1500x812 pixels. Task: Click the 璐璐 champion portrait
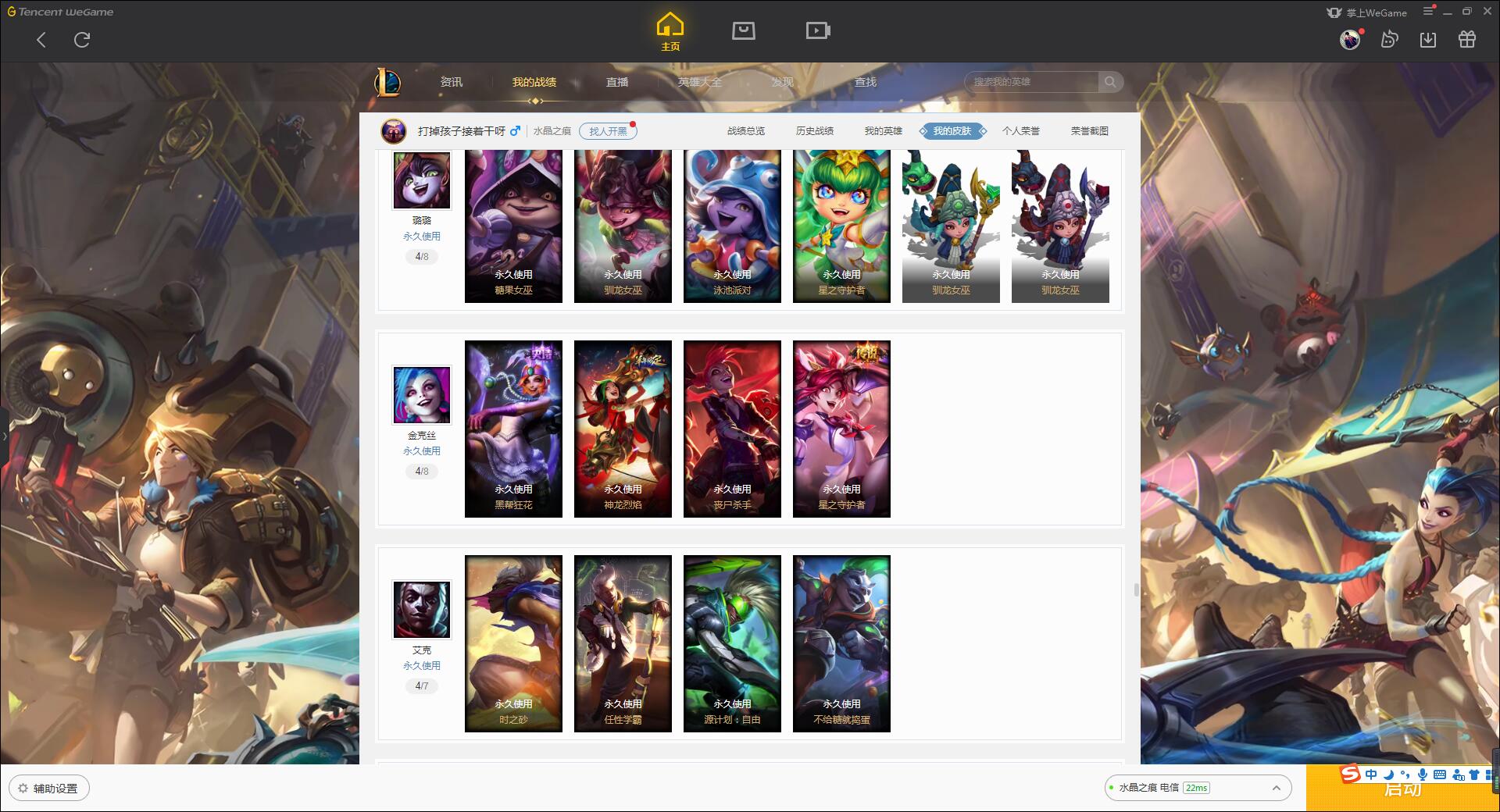point(422,180)
